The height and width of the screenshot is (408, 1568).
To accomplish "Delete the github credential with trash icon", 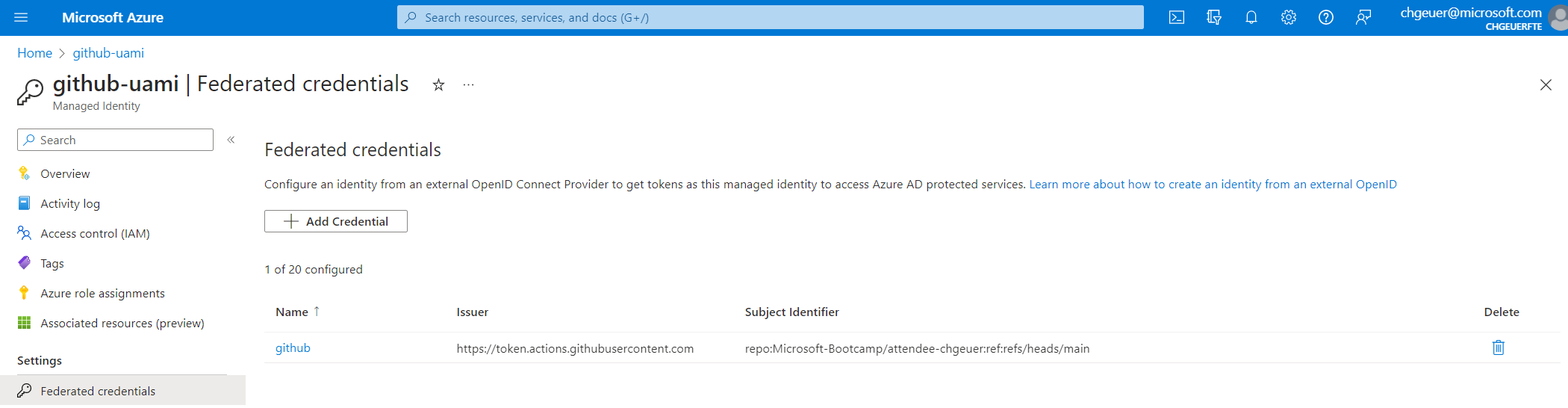I will 1498,347.
